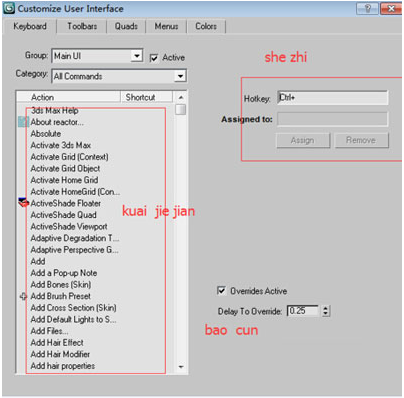The width and height of the screenshot is (404, 398).
Task: Select the 3ds Max Help action
Action: tap(55, 110)
